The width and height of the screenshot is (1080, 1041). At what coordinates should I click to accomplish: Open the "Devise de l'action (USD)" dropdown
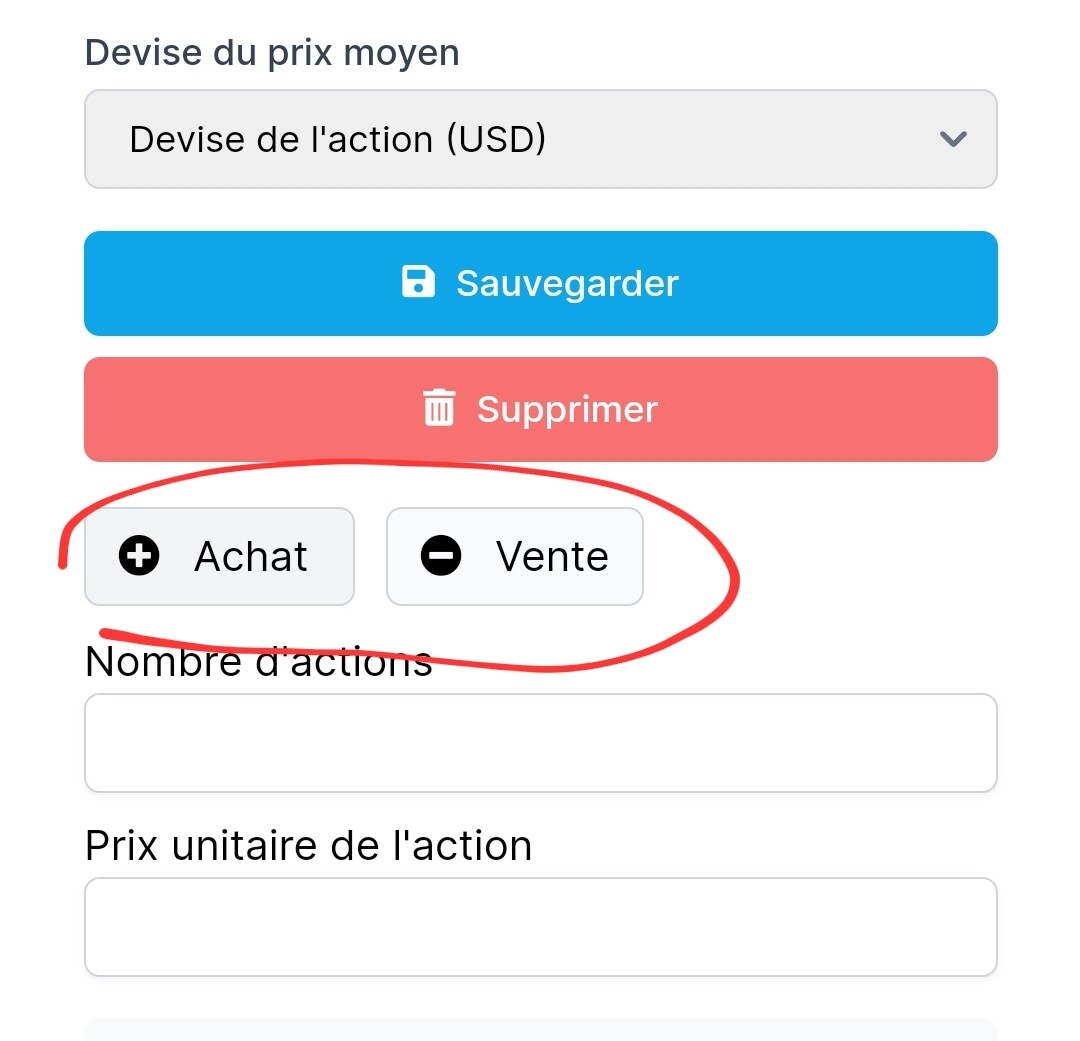(x=540, y=139)
